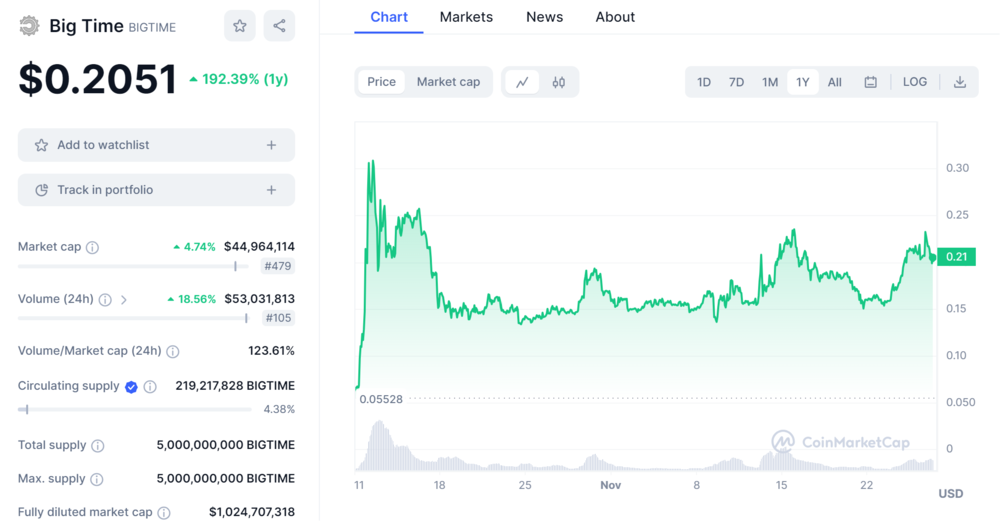Click Circulating supply info icon
The width and height of the screenshot is (1000, 521).
(x=150, y=387)
